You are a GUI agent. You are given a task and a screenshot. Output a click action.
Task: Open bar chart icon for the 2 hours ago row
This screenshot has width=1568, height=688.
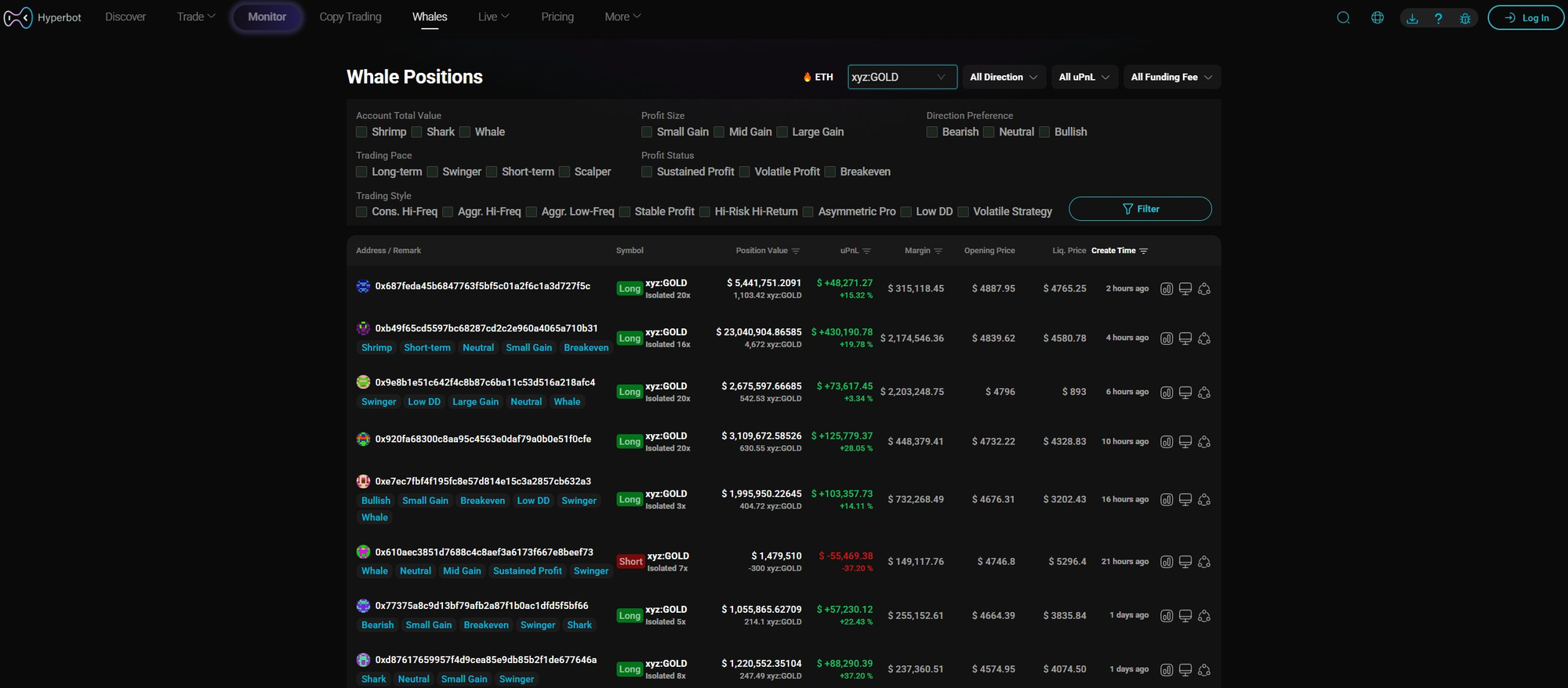coord(1167,289)
